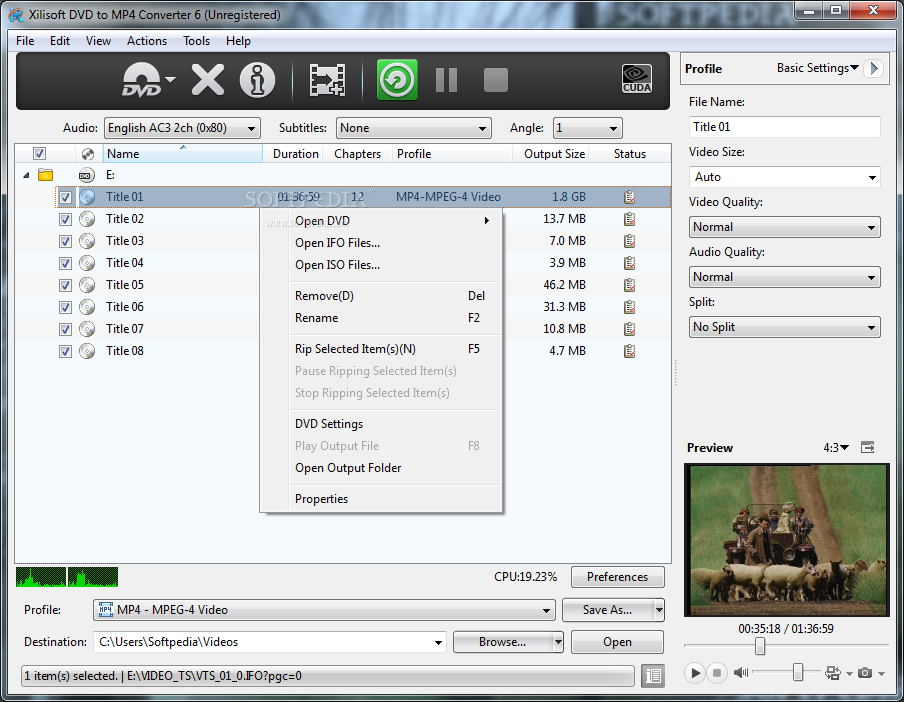Open the File menu
The image size is (904, 702).
(25, 41)
